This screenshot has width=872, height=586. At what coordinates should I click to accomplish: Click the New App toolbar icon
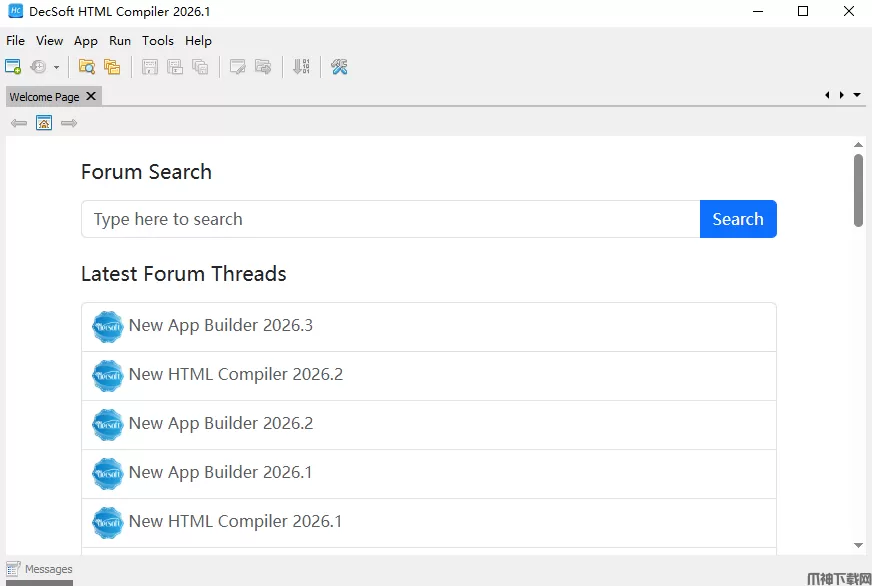[13, 67]
